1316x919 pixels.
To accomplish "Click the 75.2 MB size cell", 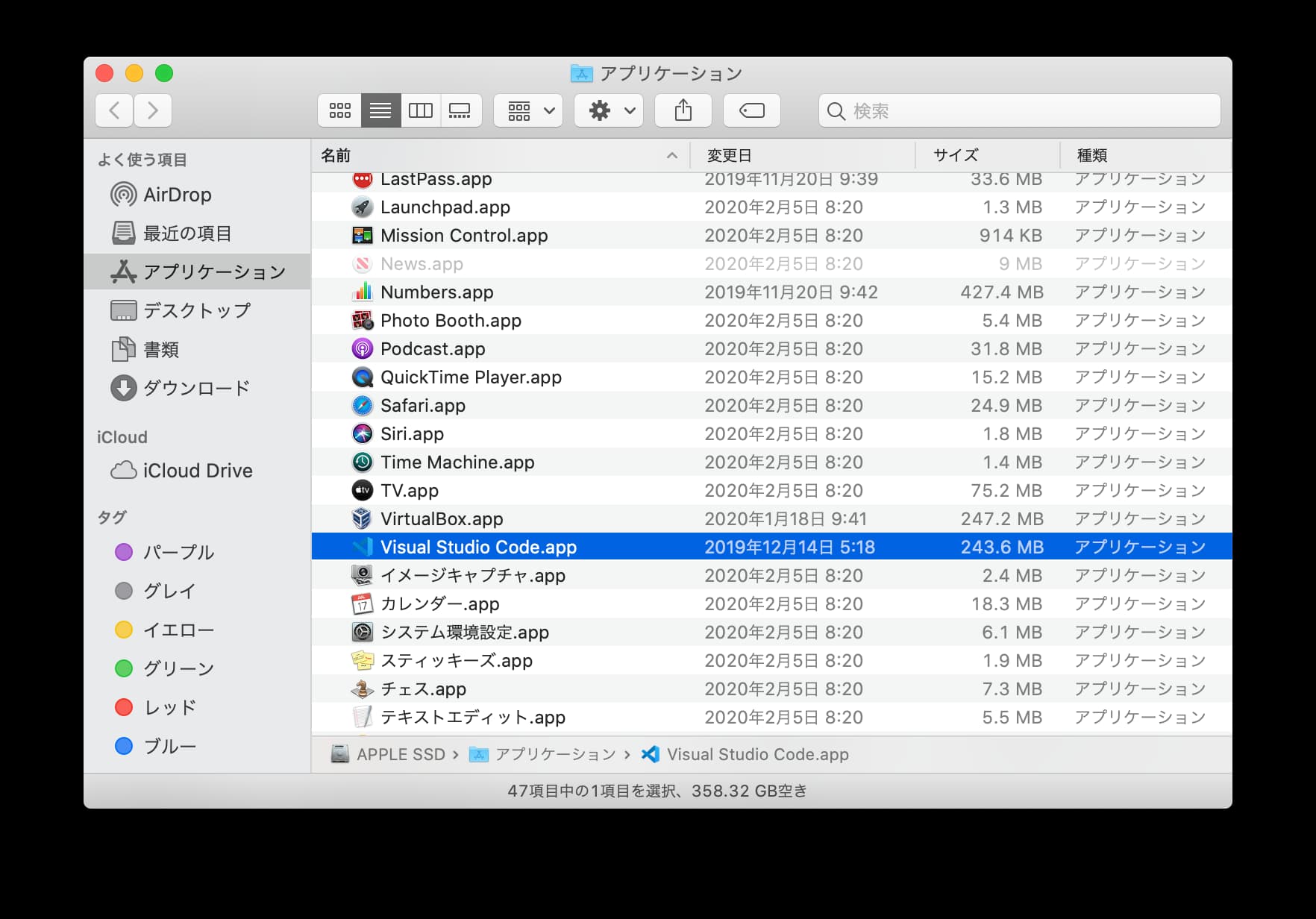I will (1006, 491).
